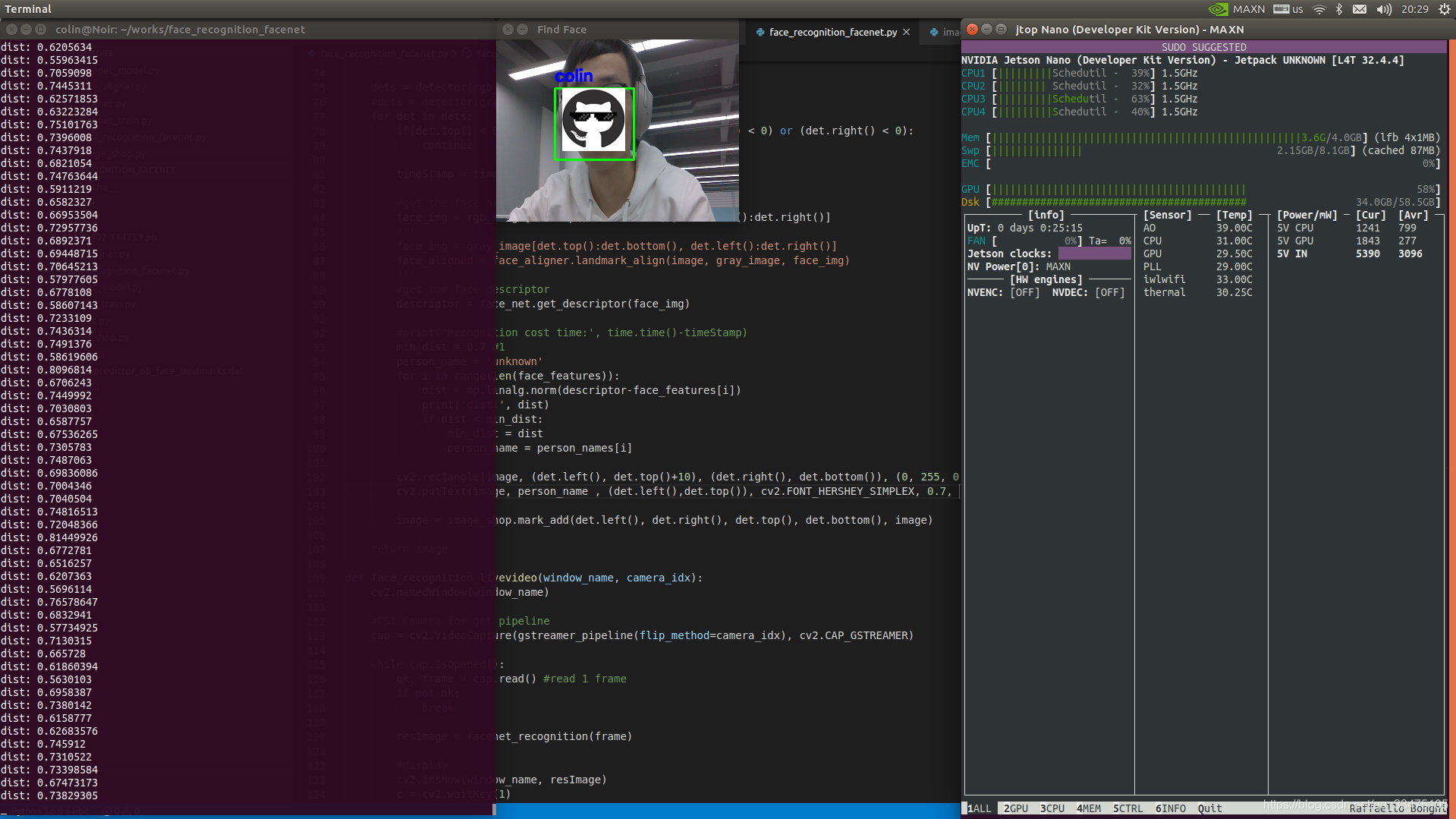
Task: Click the iwlwifi sensor temperature row
Action: pyautogui.click(x=1197, y=279)
